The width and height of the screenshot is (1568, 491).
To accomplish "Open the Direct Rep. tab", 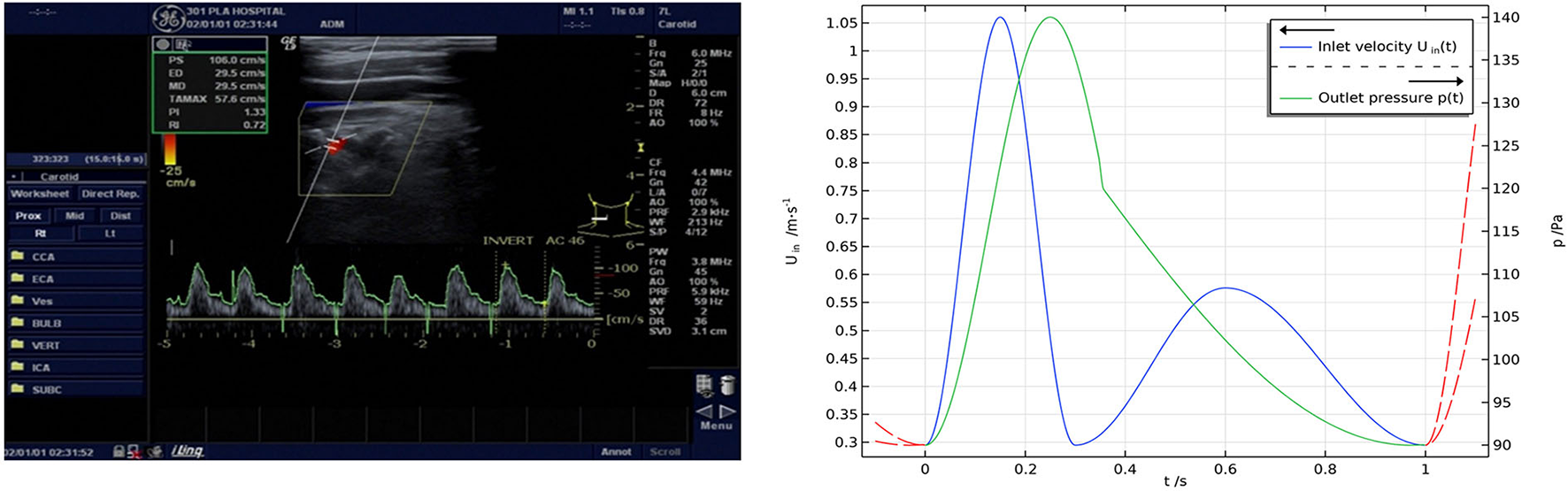I will pyautogui.click(x=111, y=194).
